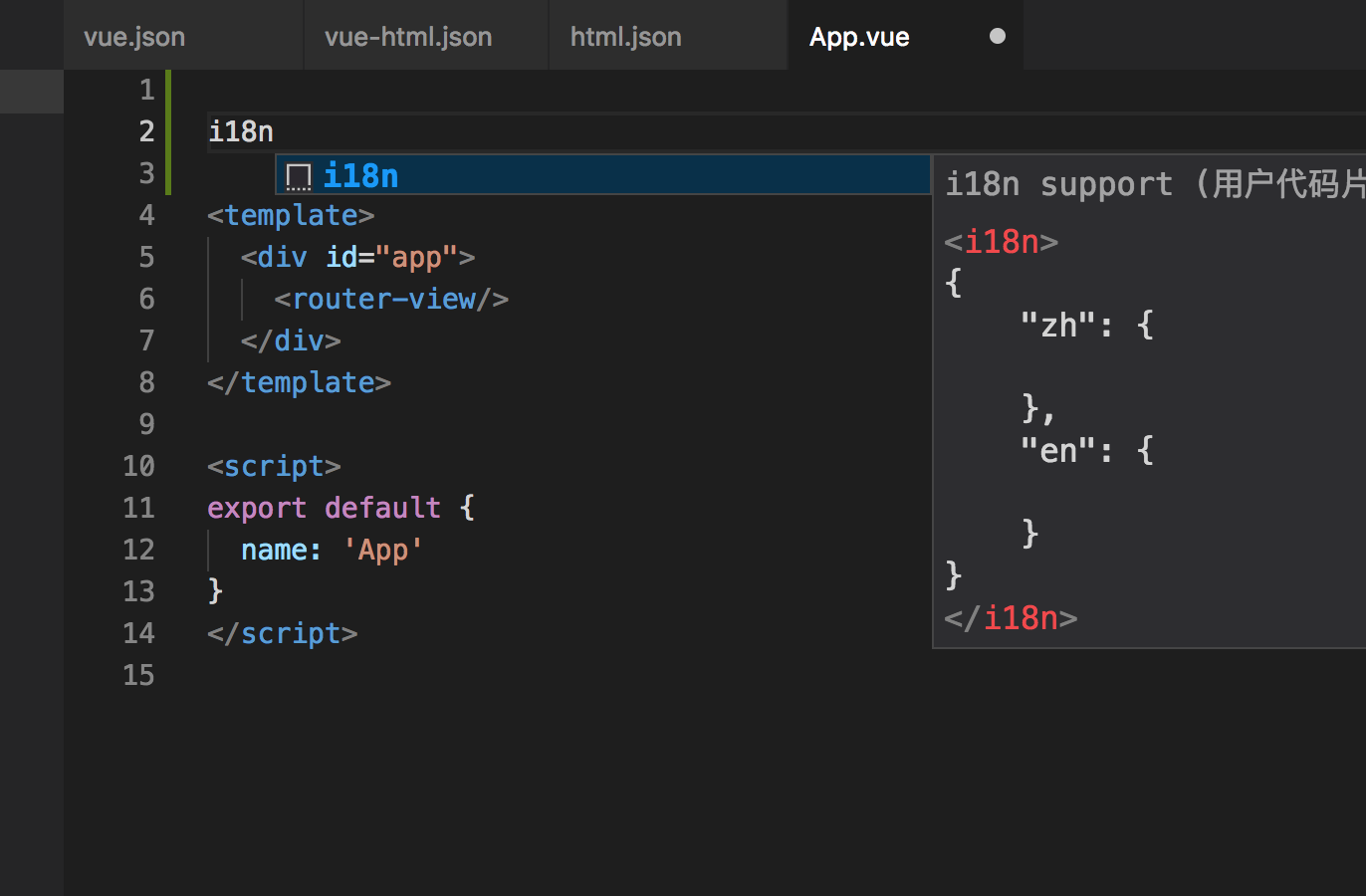This screenshot has height=896, width=1366.
Task: Click the closing i18n tag in preview
Action: point(1012,618)
